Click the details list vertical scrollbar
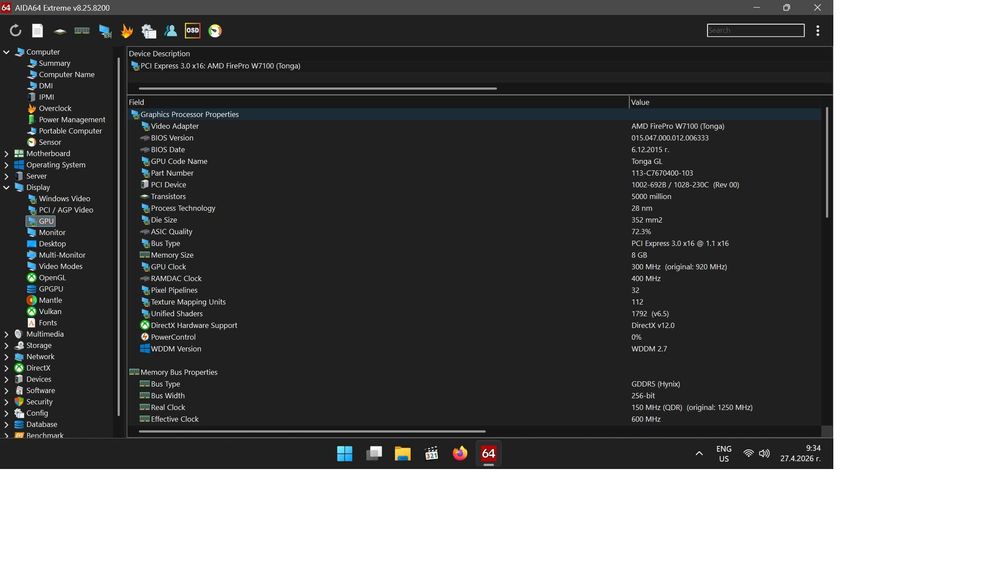This screenshot has height=563, width=1000. [x=827, y=163]
